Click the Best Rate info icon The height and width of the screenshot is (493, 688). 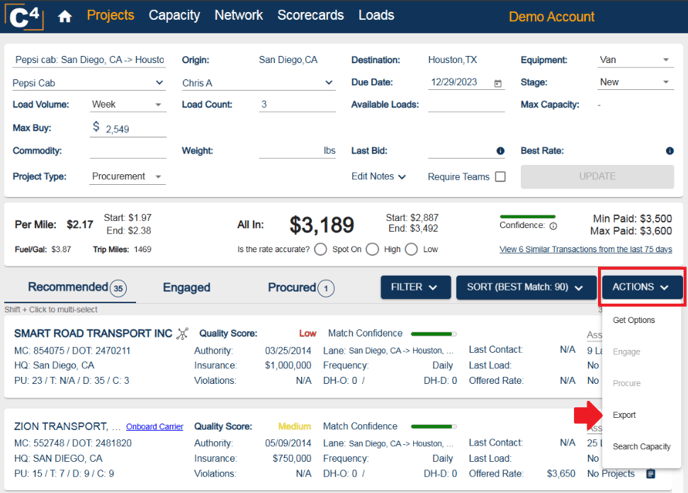pos(670,151)
